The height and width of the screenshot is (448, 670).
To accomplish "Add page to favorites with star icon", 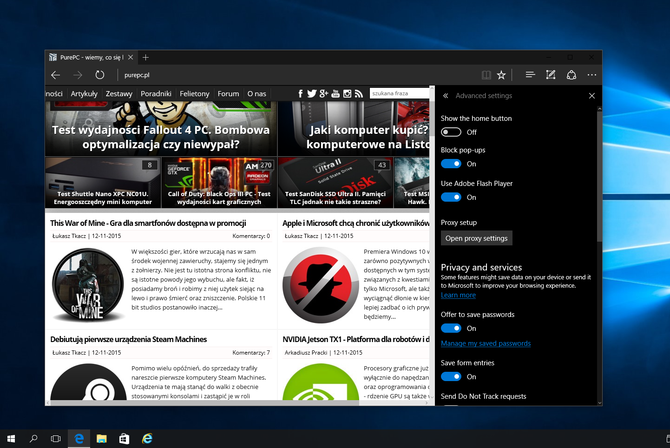I will coord(502,75).
